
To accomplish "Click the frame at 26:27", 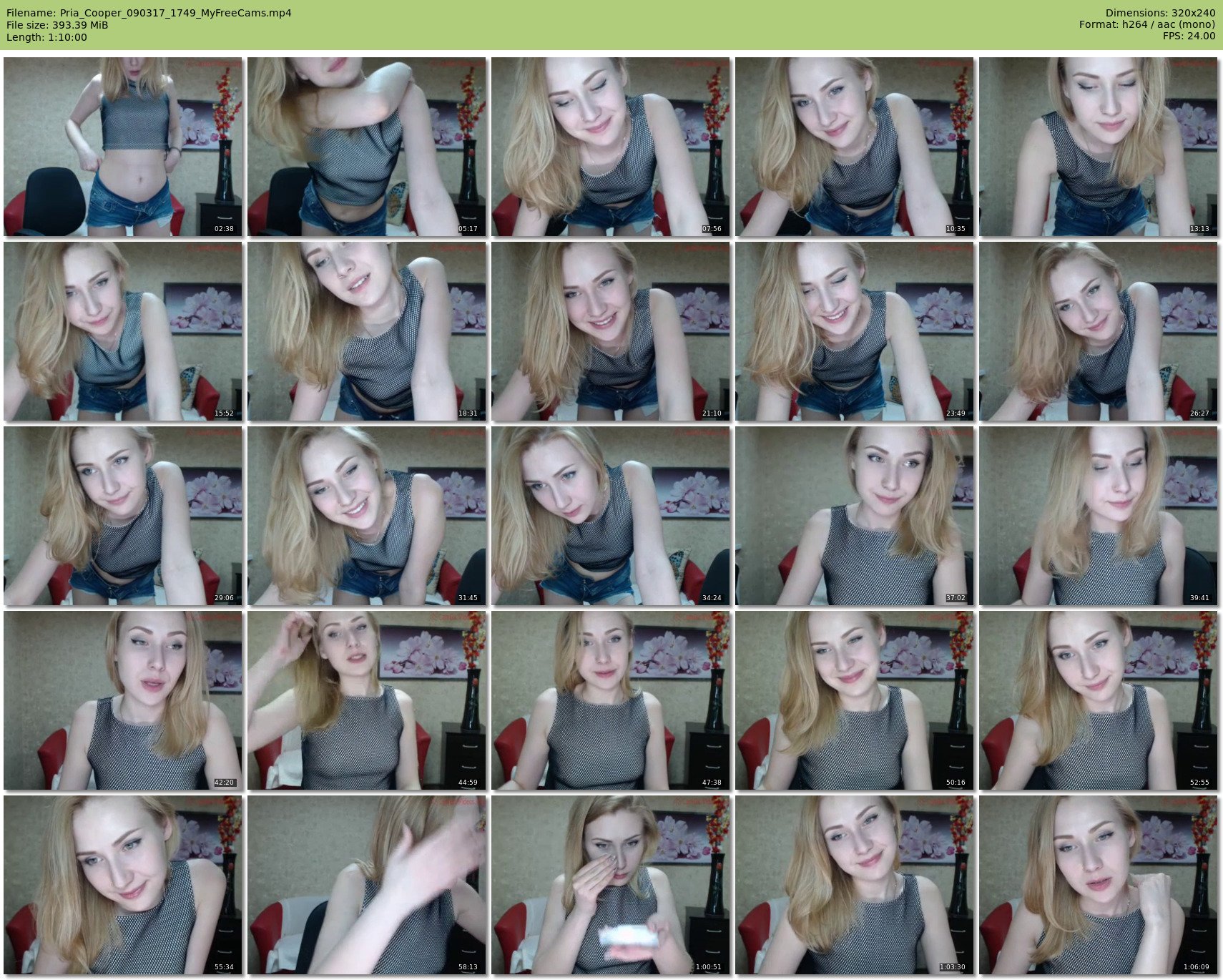I will 1099,331.
